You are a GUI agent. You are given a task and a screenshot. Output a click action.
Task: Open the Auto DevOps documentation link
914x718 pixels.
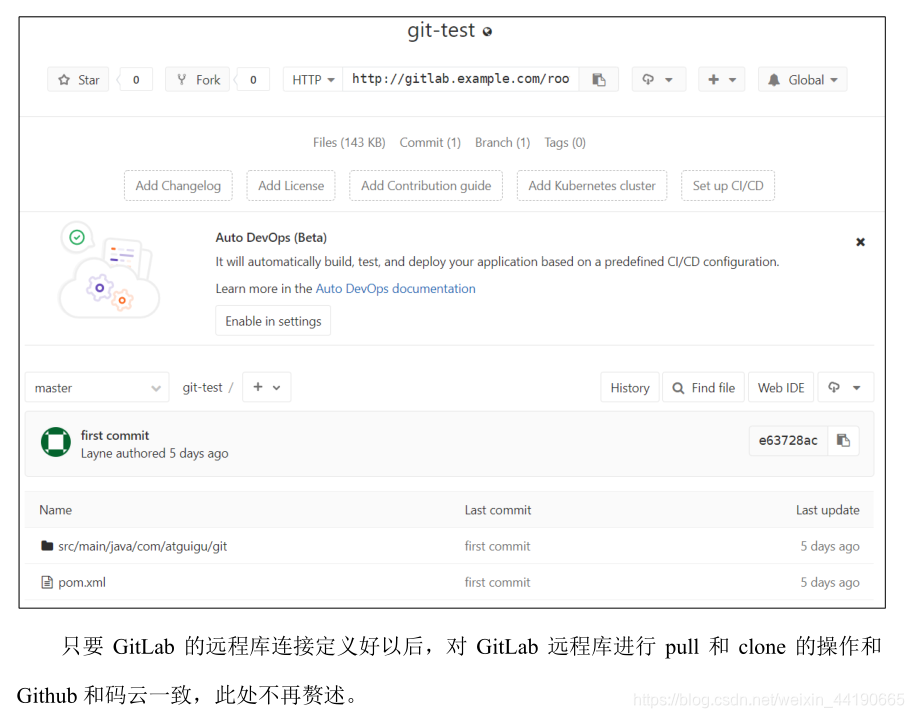point(395,288)
